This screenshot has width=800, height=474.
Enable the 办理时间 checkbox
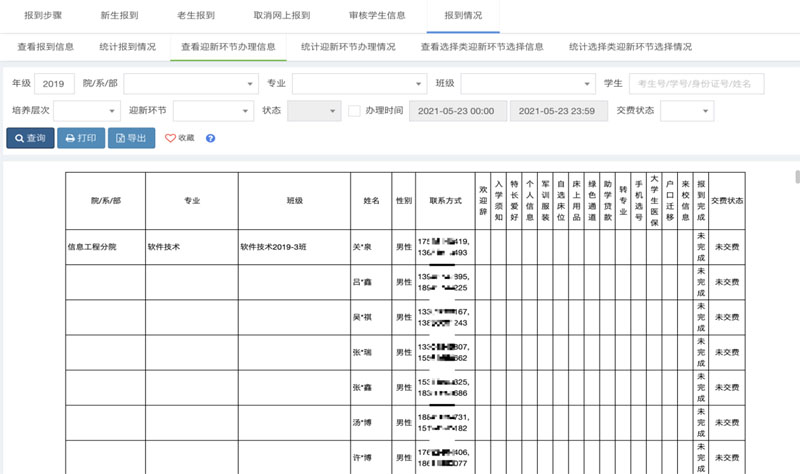coord(354,110)
